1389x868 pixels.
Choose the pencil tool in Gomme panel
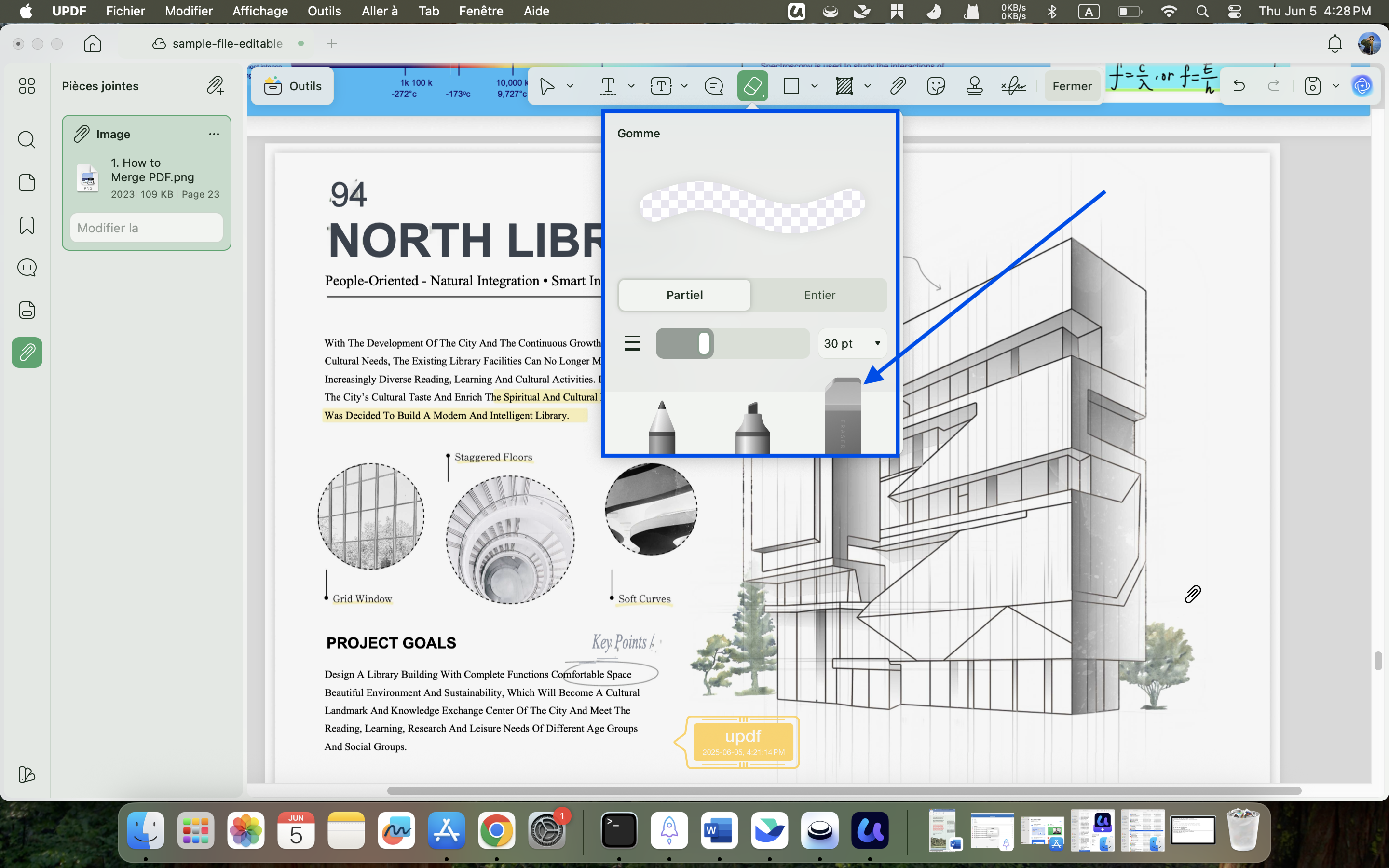(662, 427)
